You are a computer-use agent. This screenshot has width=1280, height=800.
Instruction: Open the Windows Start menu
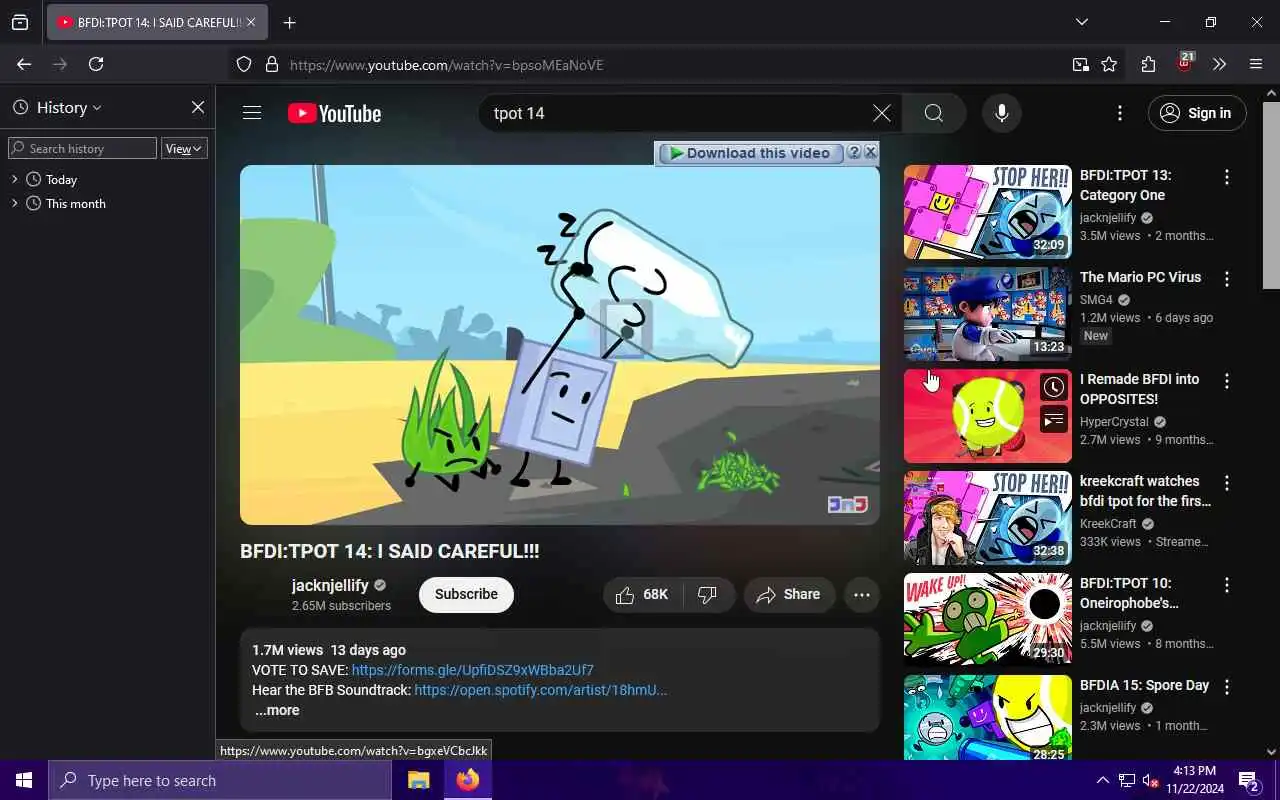tap(24, 780)
